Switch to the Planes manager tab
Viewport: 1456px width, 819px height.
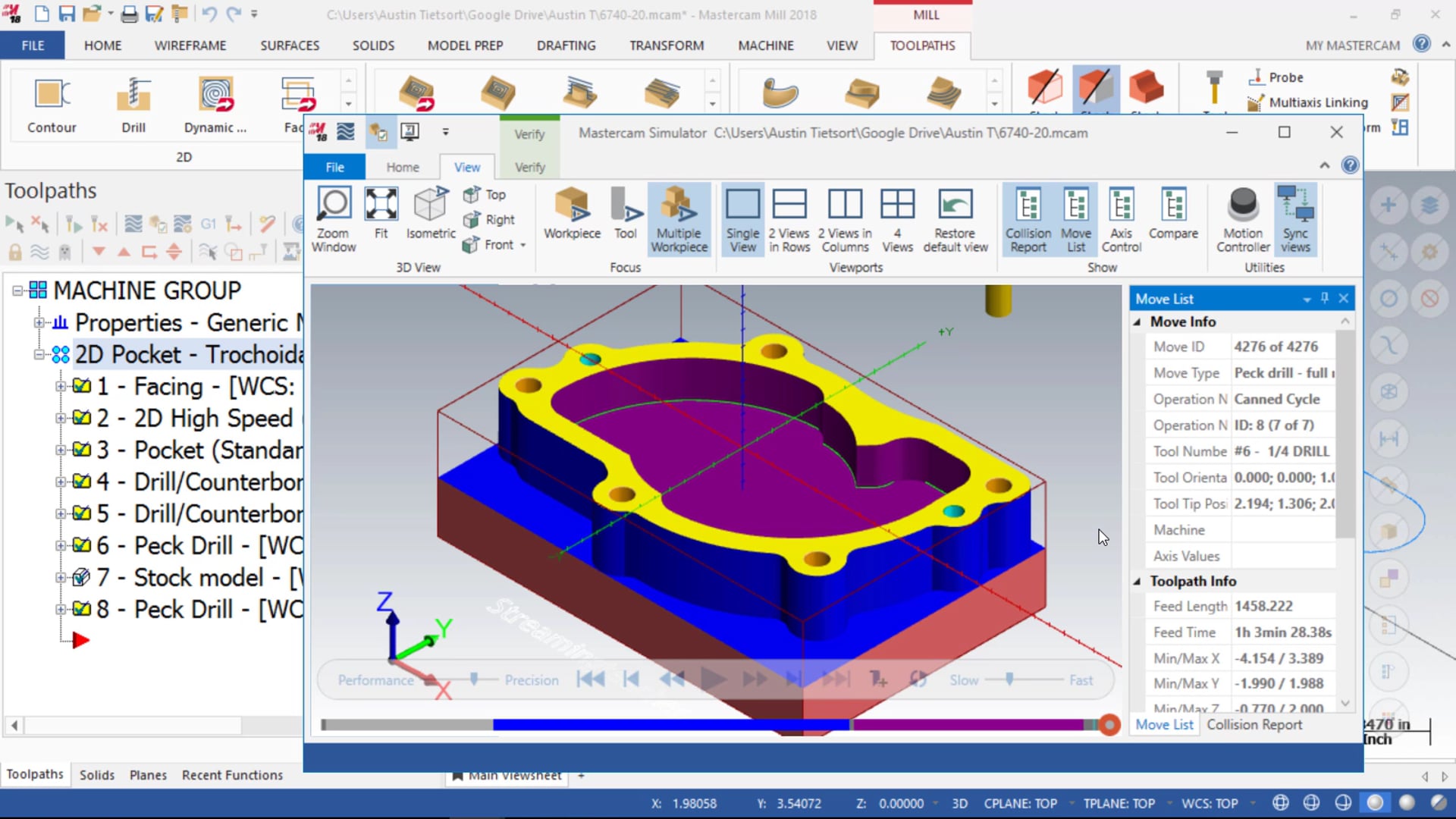pyautogui.click(x=148, y=774)
